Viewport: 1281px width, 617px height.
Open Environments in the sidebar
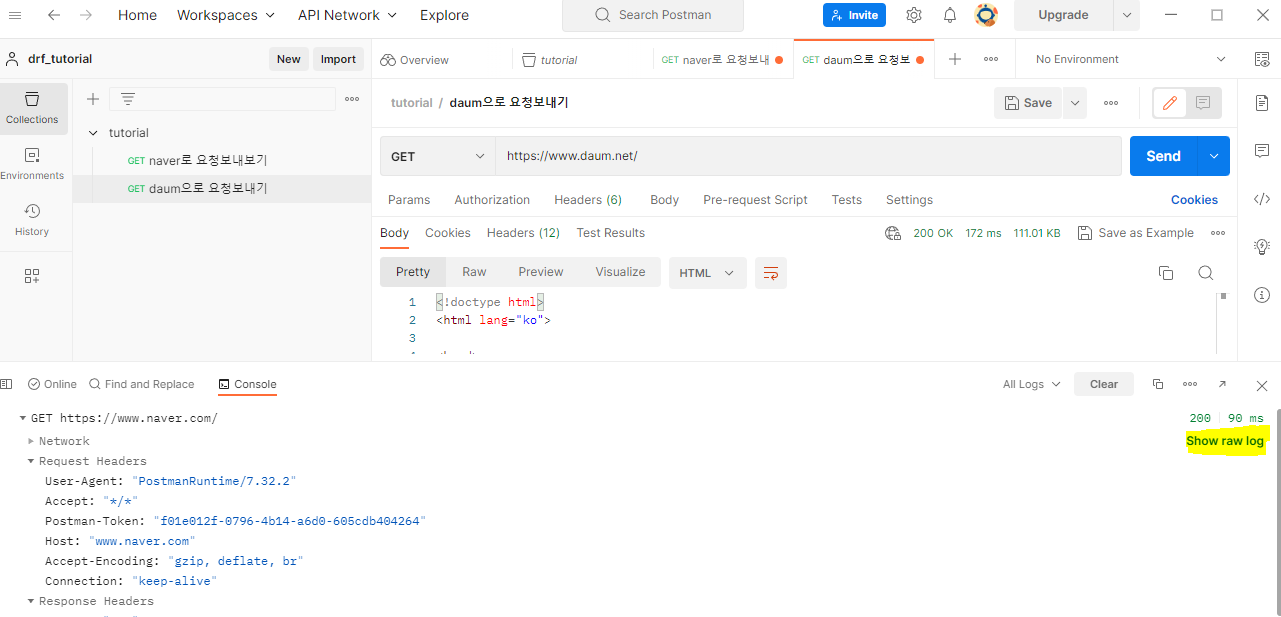click(32, 164)
